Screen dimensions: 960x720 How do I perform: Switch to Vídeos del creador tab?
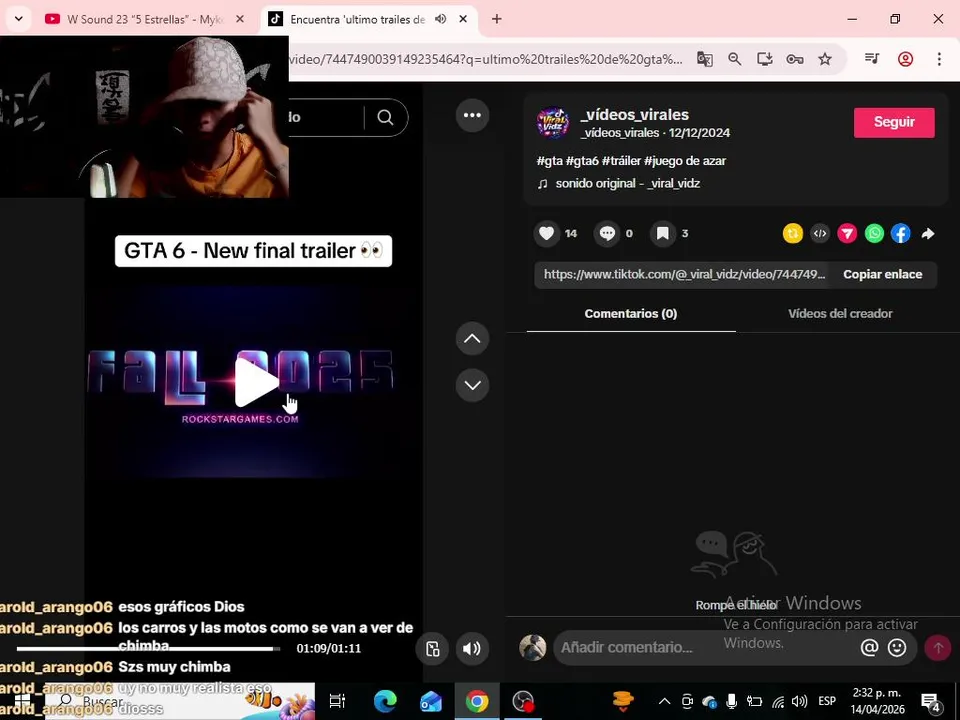tap(840, 313)
